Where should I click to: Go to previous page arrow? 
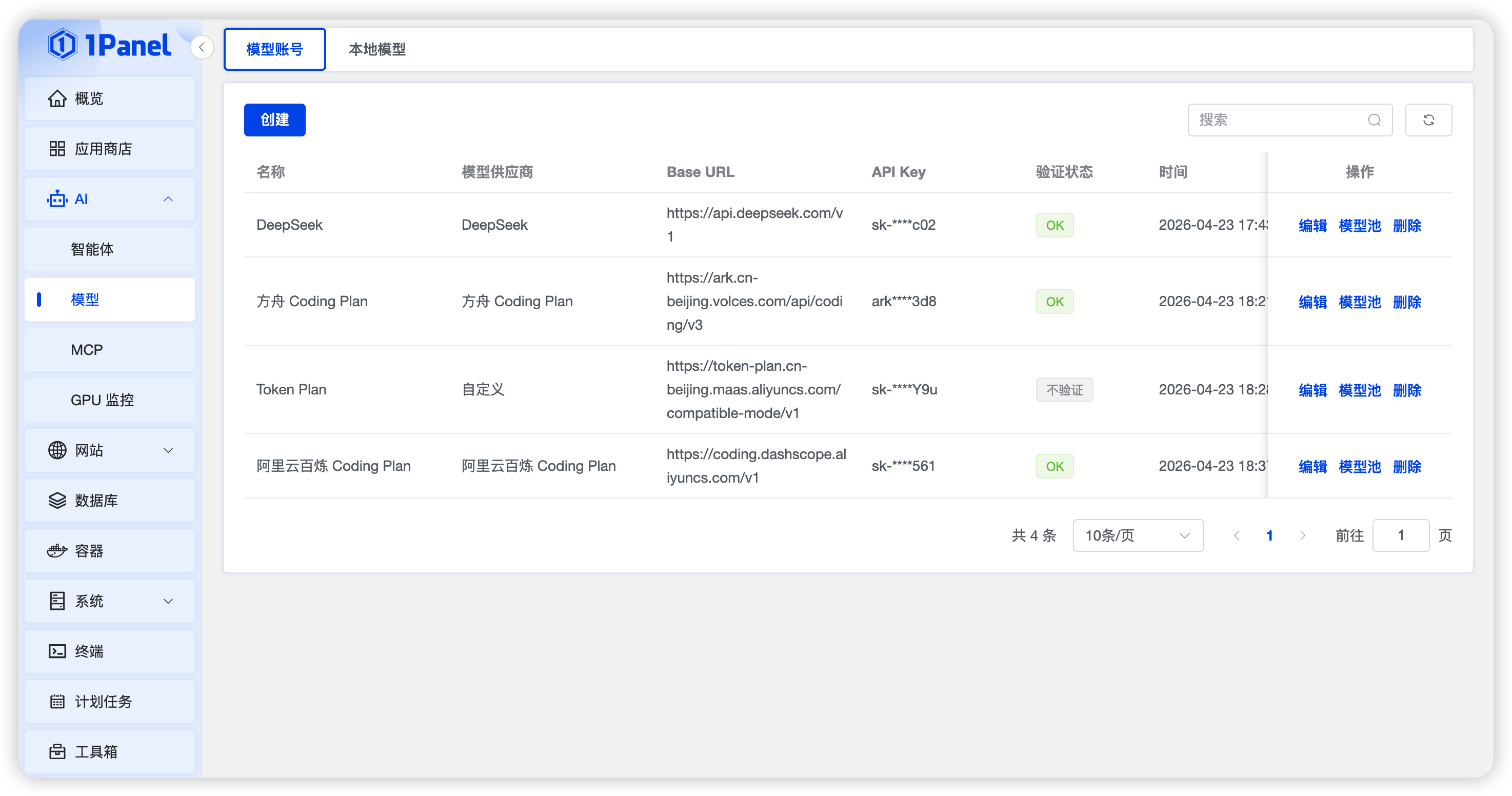pos(1237,535)
